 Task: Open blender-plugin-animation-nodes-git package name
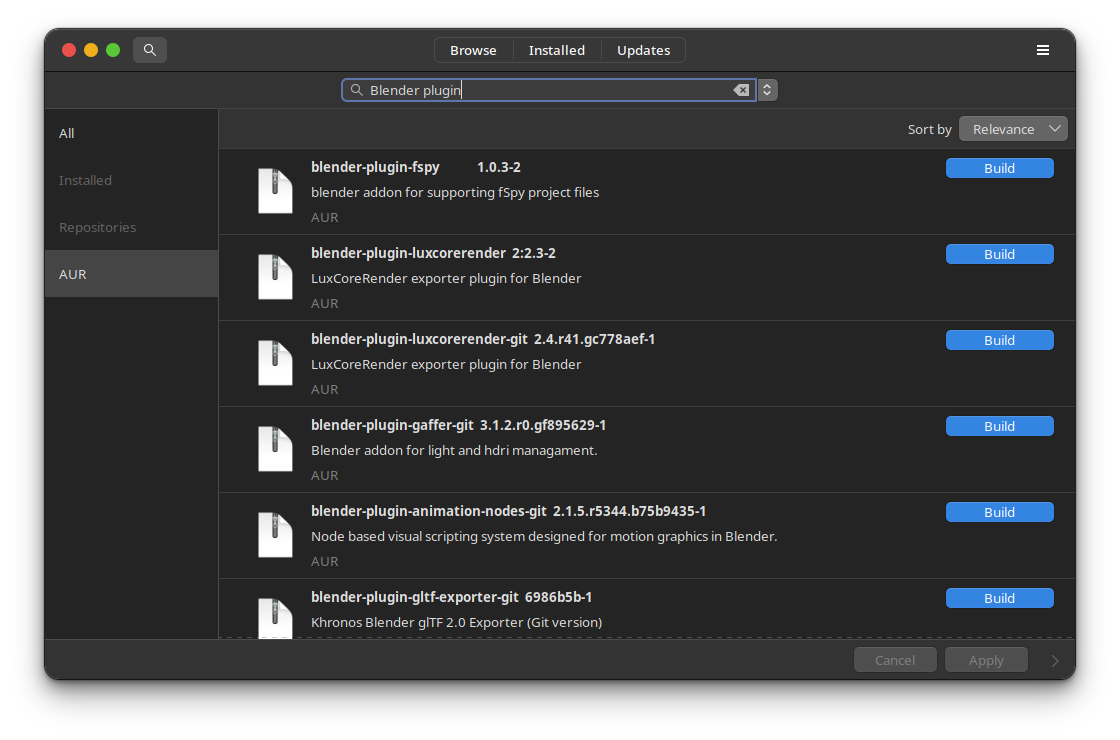click(x=429, y=511)
